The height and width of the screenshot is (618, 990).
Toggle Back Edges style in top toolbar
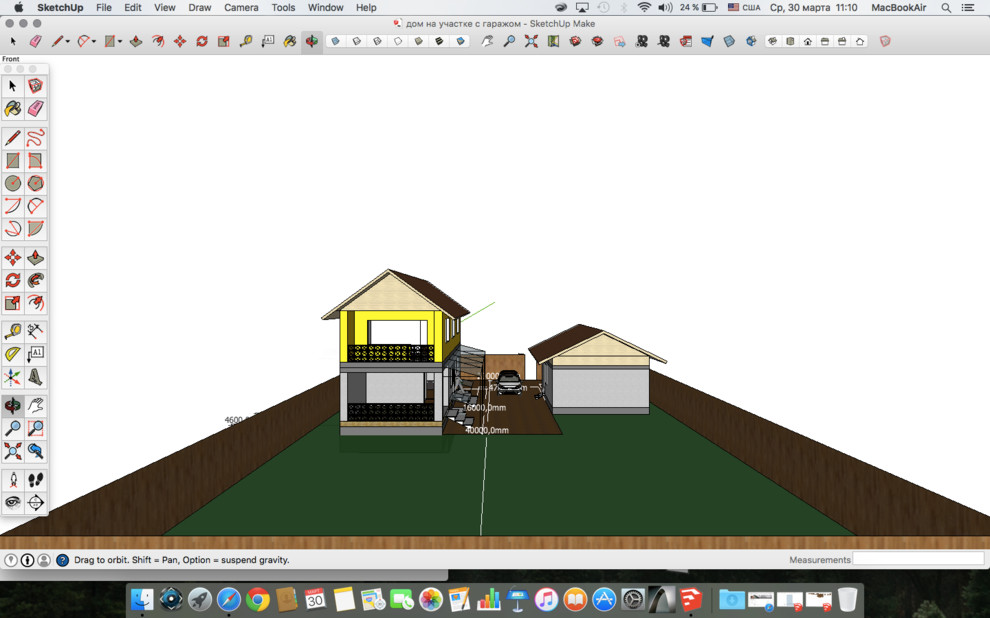356,42
